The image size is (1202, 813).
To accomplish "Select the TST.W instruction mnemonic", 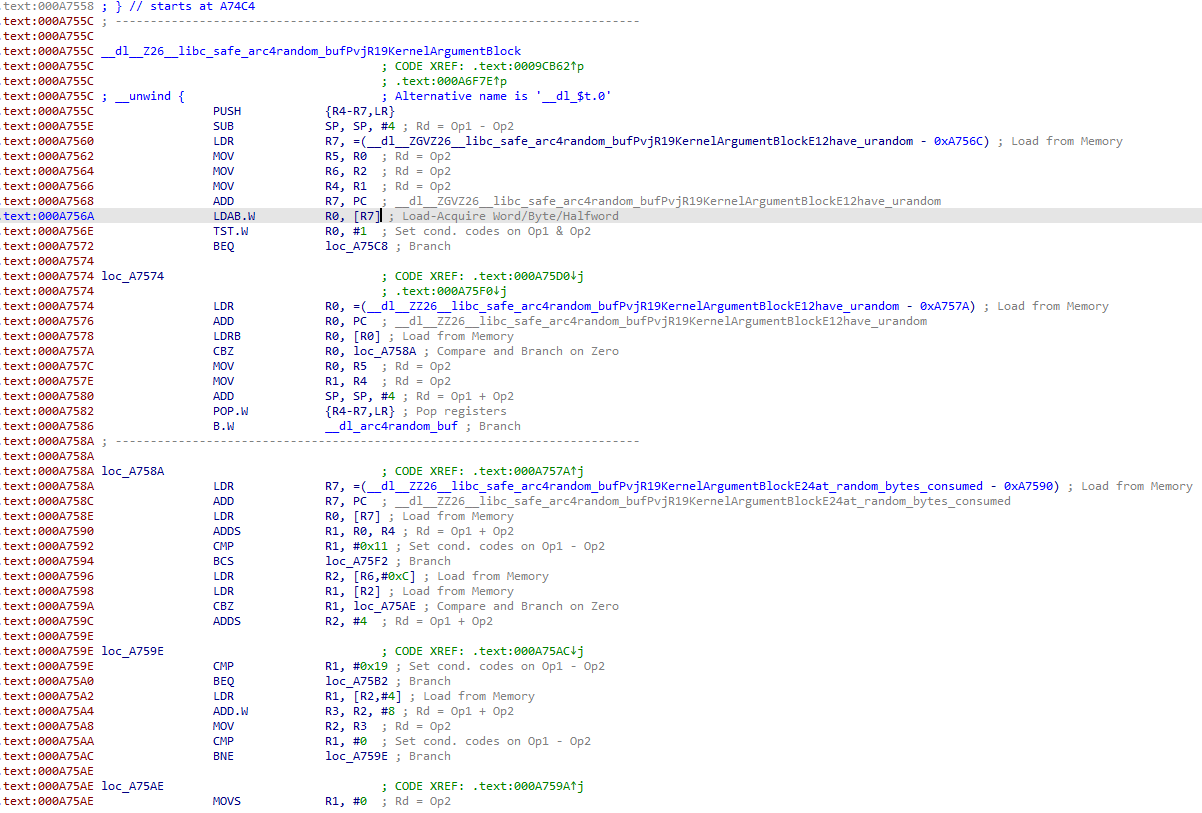I will (231, 231).
